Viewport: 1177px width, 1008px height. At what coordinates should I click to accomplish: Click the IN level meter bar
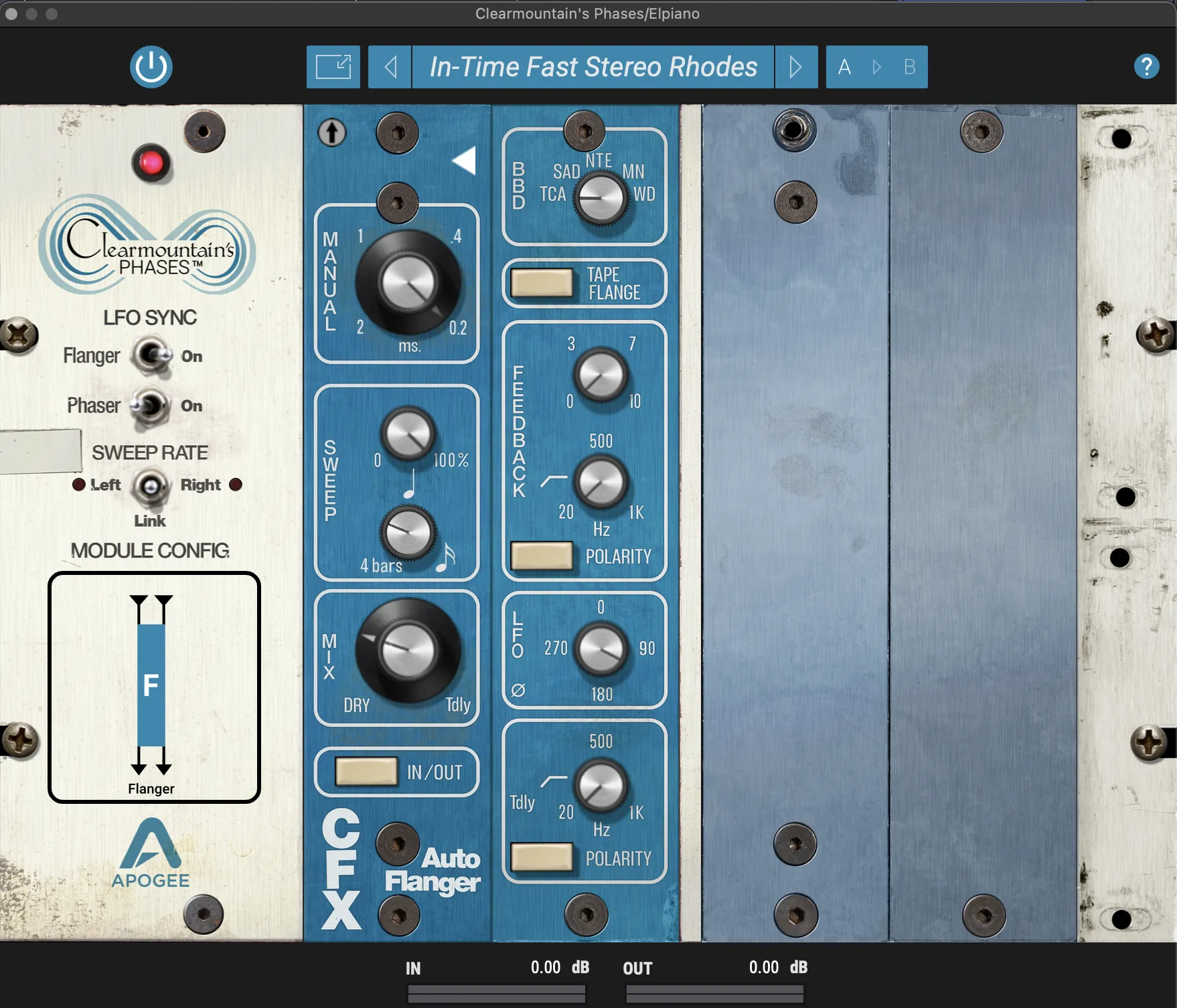496,994
